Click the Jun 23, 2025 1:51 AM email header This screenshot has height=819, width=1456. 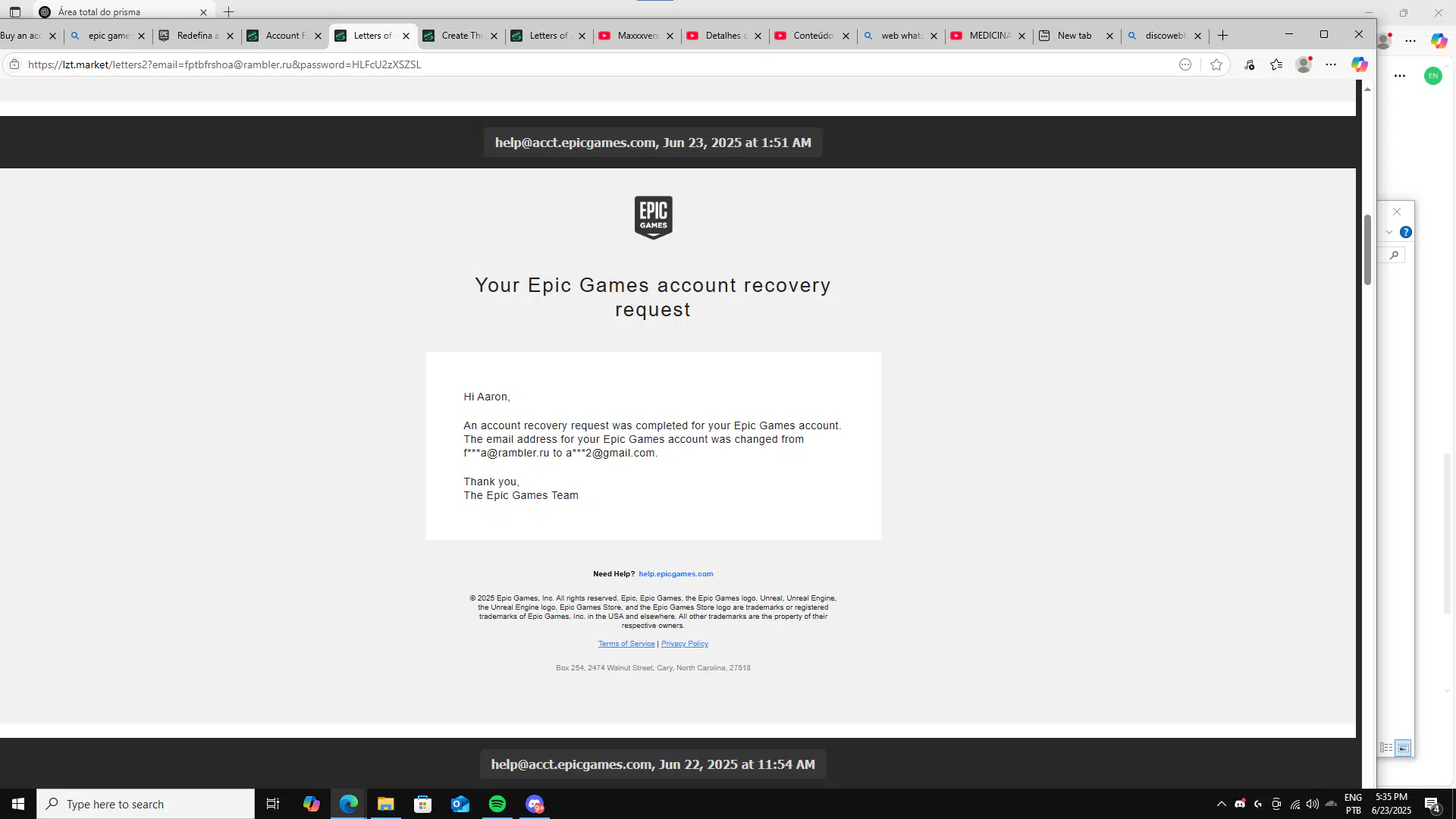653,143
